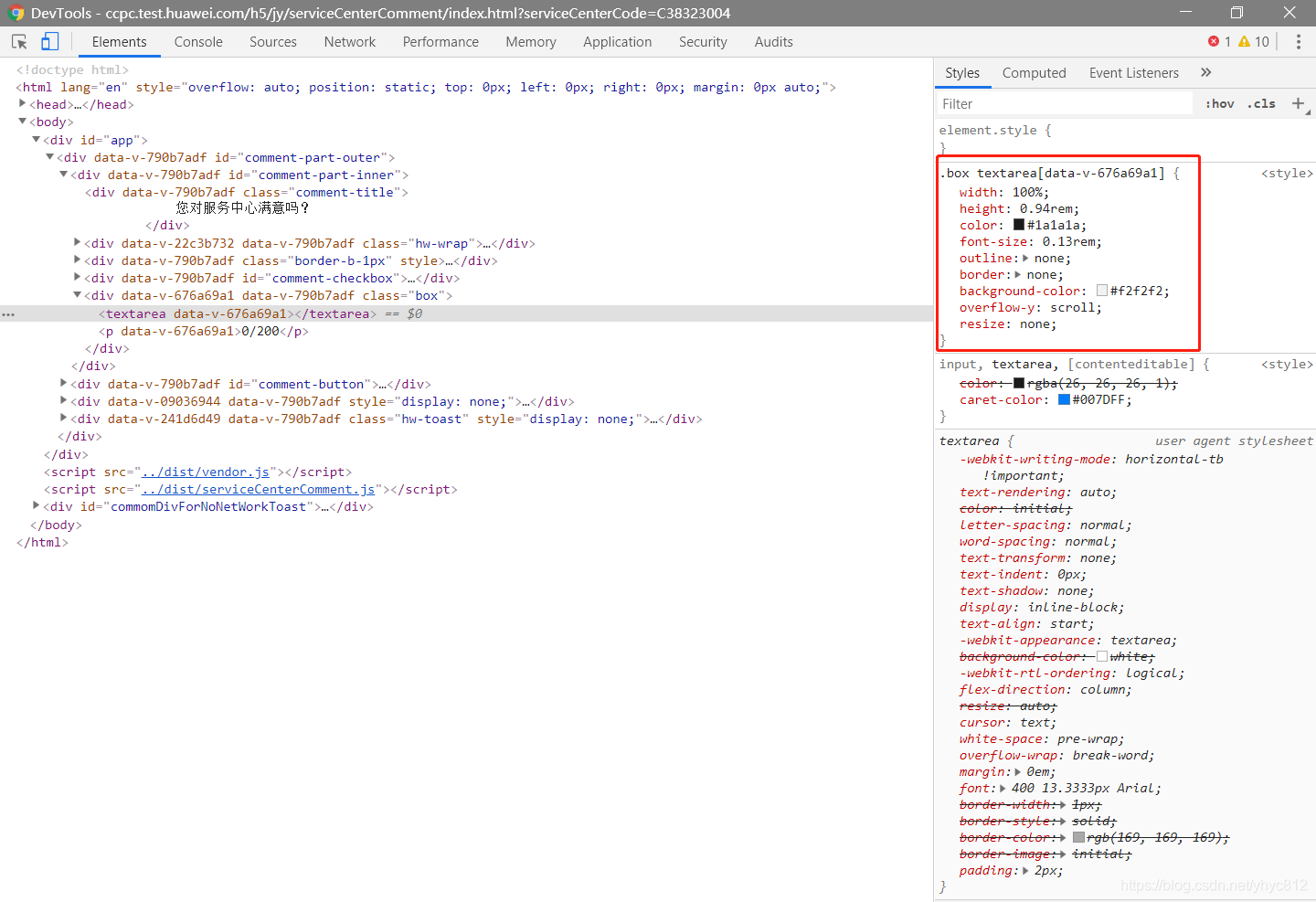This screenshot has width=1316, height=902.
Task: Click the height 0.94rem value
Action: click(x=1046, y=208)
